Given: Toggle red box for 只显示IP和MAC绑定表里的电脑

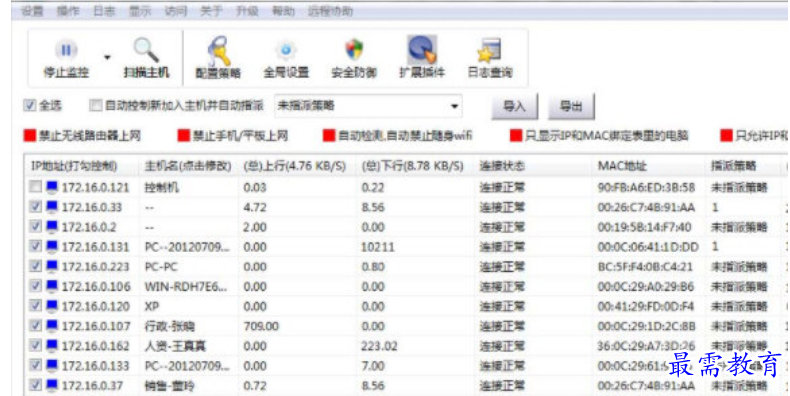Looking at the screenshot, I should (x=516, y=136).
